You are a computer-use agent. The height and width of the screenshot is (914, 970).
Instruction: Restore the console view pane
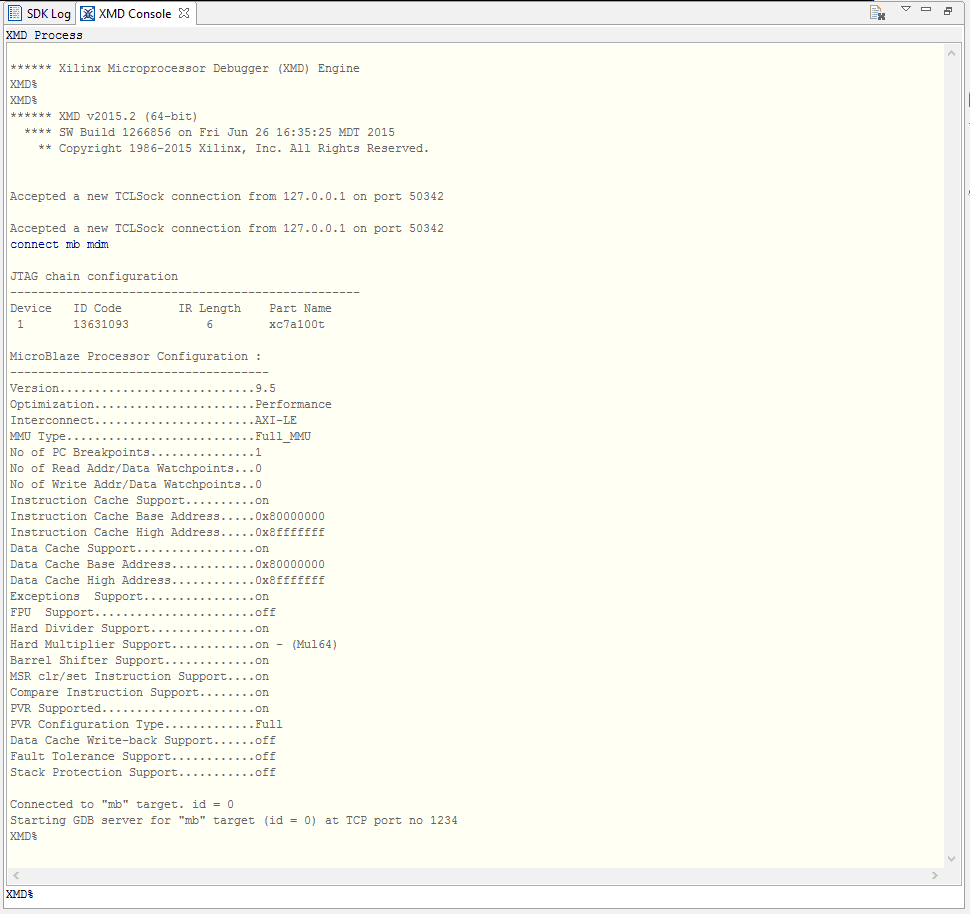tap(947, 9)
